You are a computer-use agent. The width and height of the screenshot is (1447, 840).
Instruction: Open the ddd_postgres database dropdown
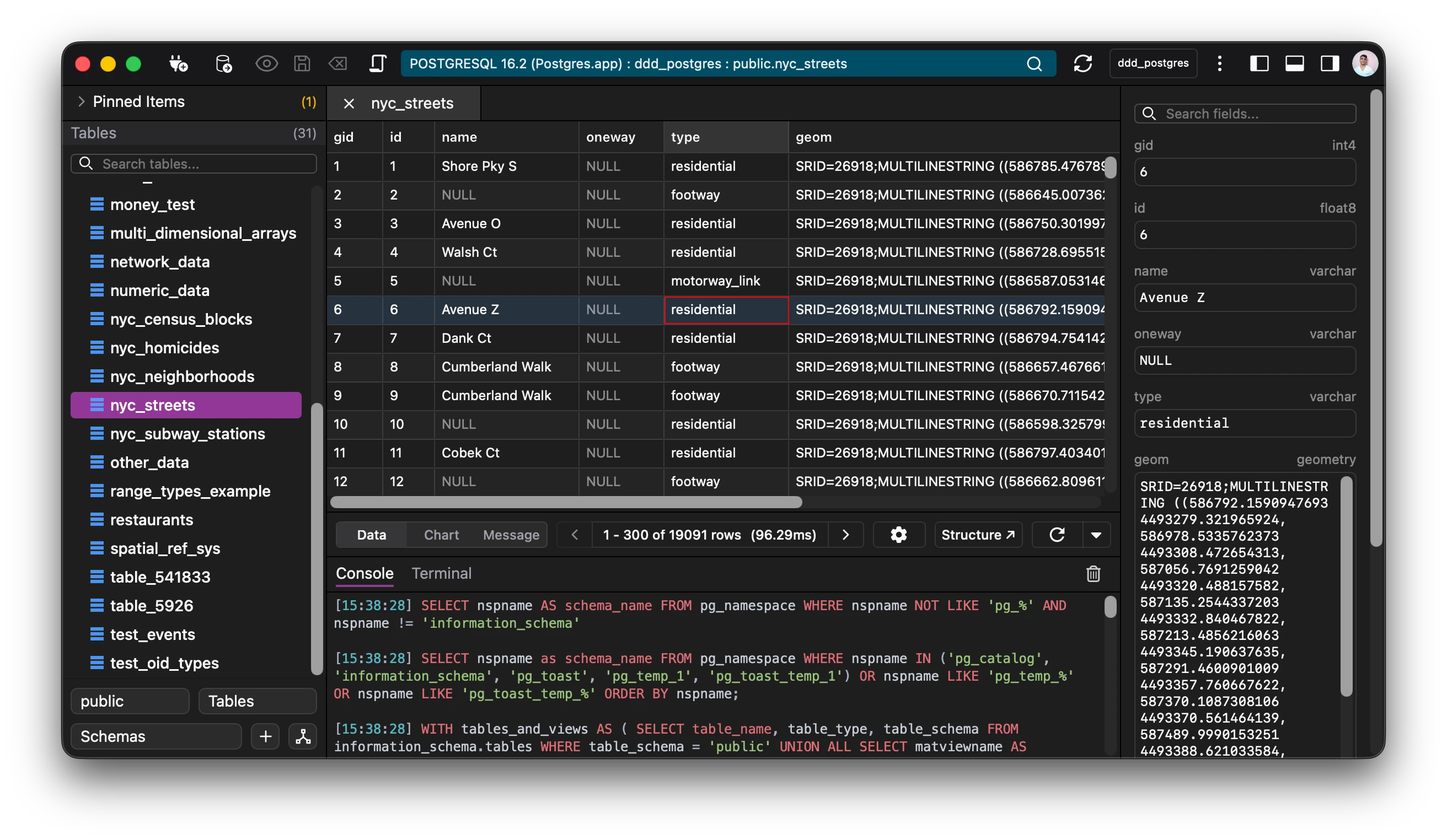click(1153, 64)
